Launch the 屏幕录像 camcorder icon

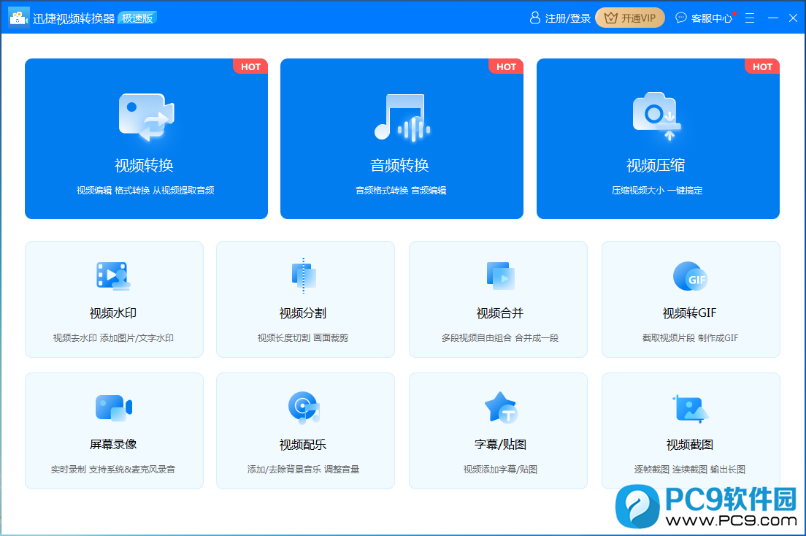(x=114, y=408)
